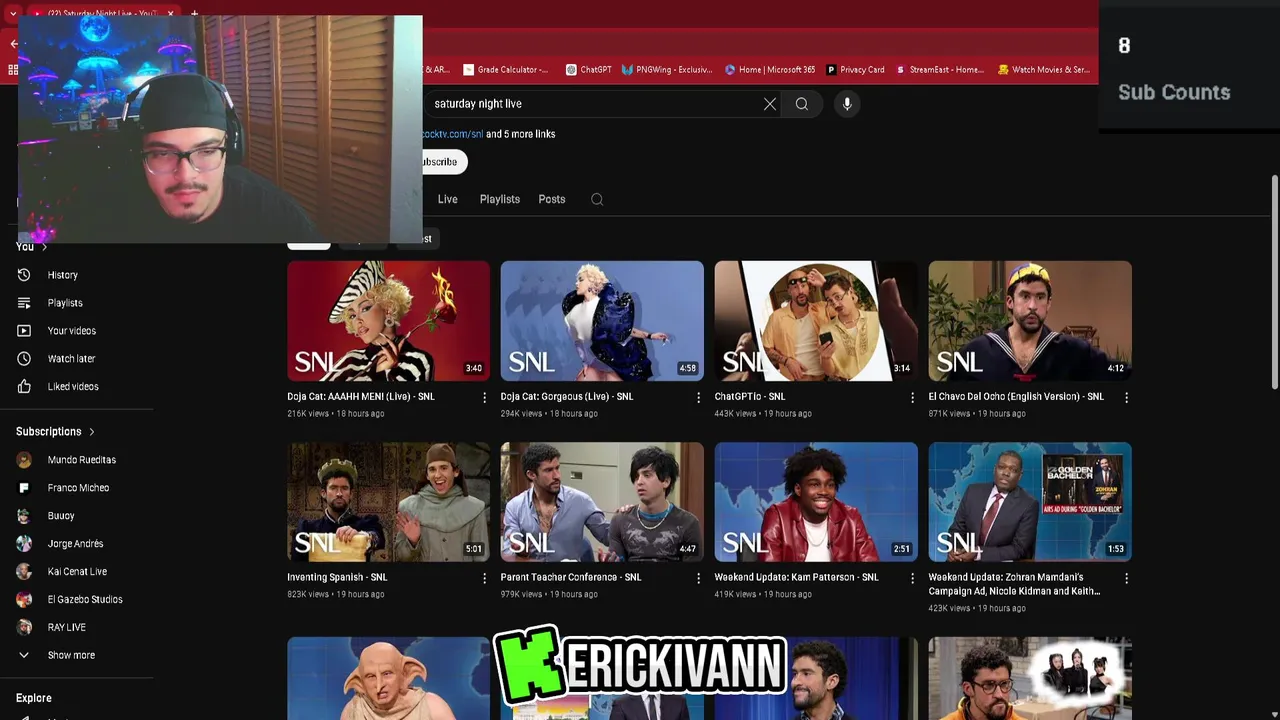The height and width of the screenshot is (720, 1280).
Task: Open options menu for Weekend Update Kam Patterson
Action: pos(912,578)
